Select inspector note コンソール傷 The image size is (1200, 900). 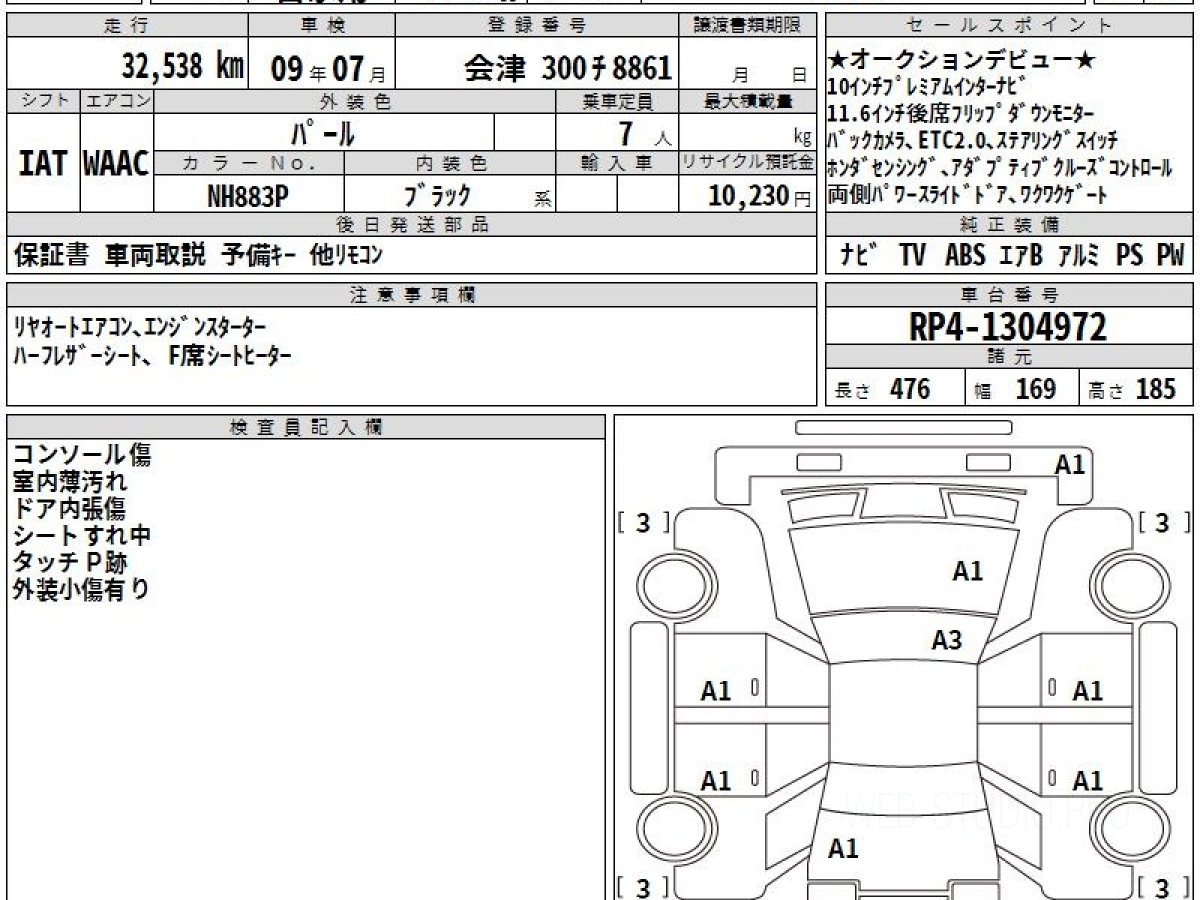point(82,455)
